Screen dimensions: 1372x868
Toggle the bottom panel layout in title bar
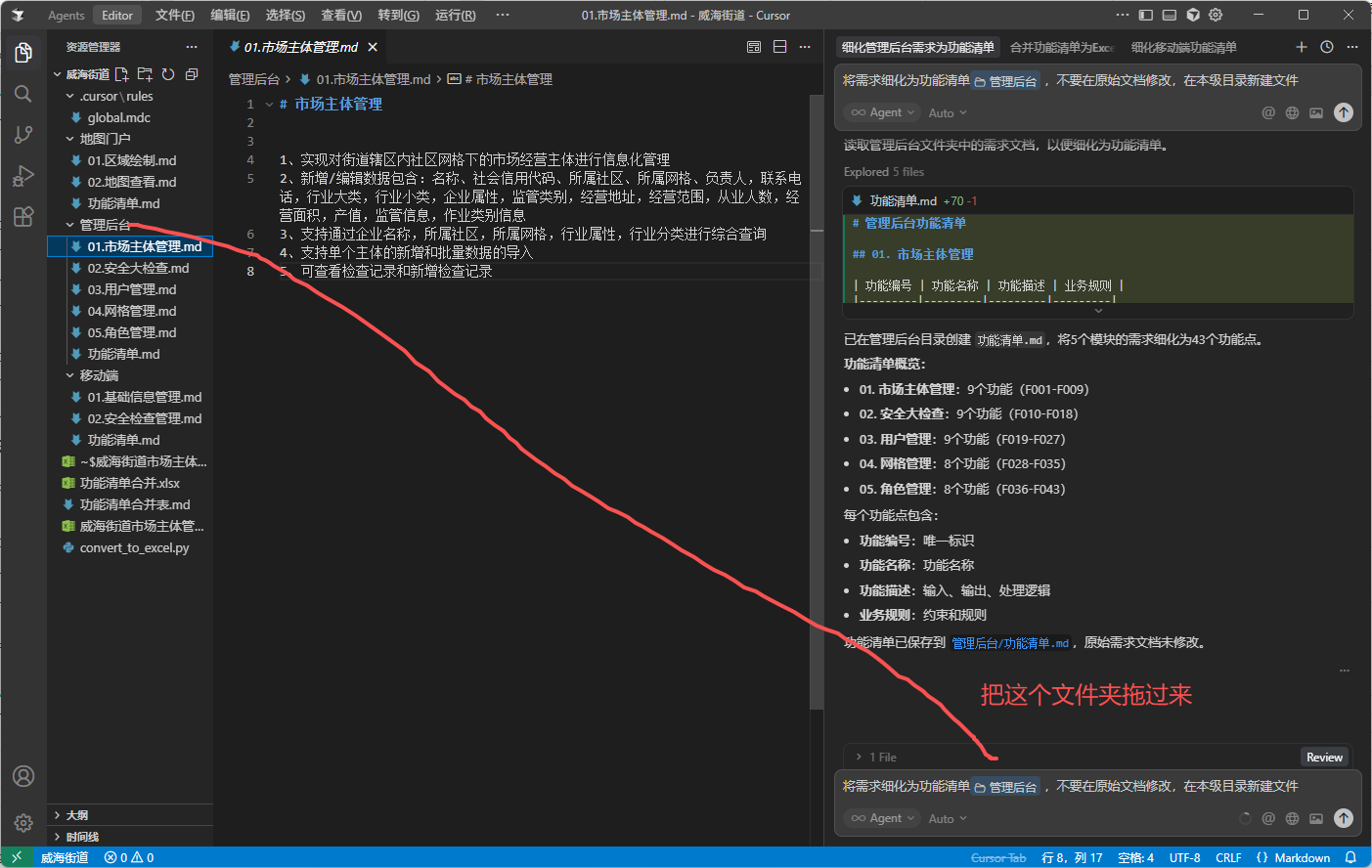click(x=1169, y=16)
